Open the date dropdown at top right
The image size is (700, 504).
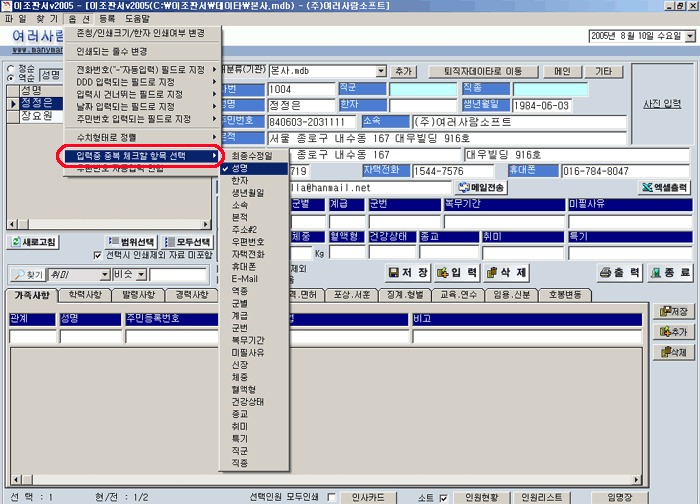pyautogui.click(x=691, y=37)
